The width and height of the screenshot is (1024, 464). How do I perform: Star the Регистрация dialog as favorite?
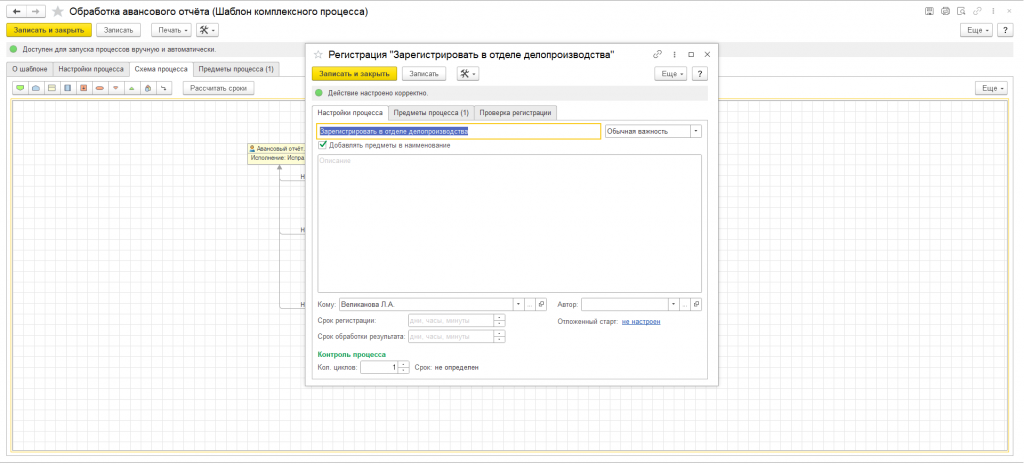[318, 54]
